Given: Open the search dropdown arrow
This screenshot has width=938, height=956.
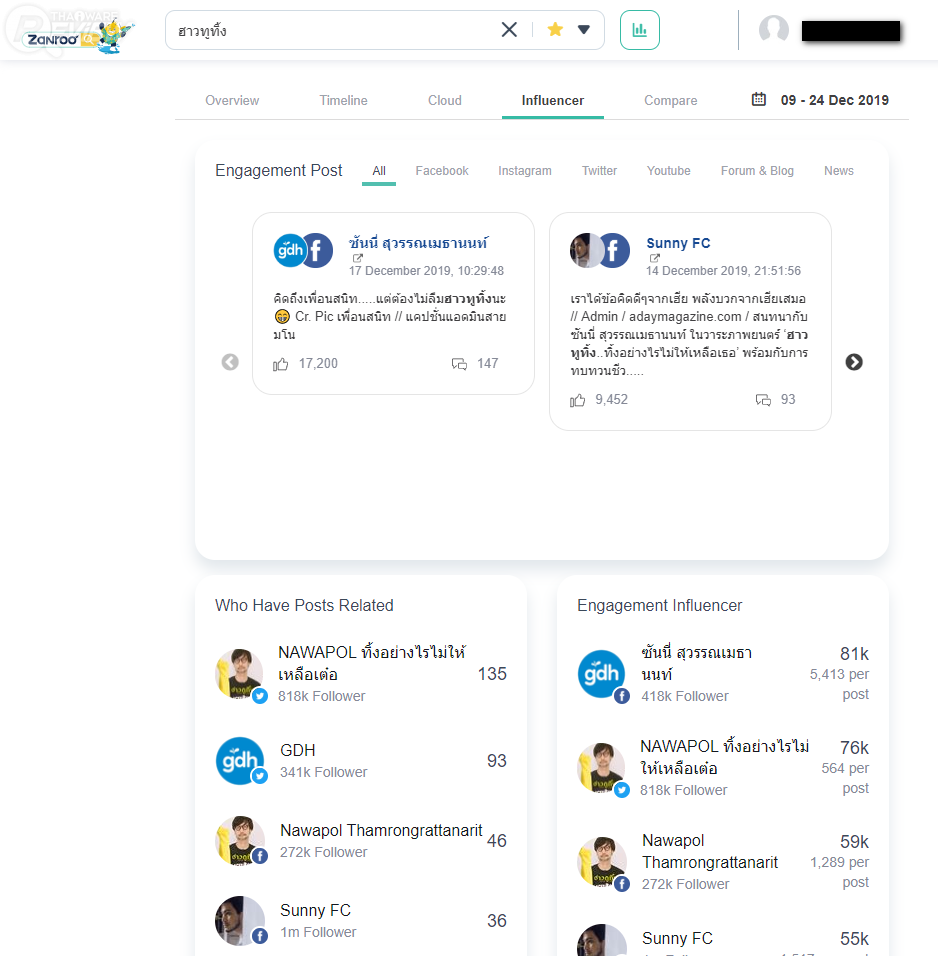Looking at the screenshot, I should point(584,29).
